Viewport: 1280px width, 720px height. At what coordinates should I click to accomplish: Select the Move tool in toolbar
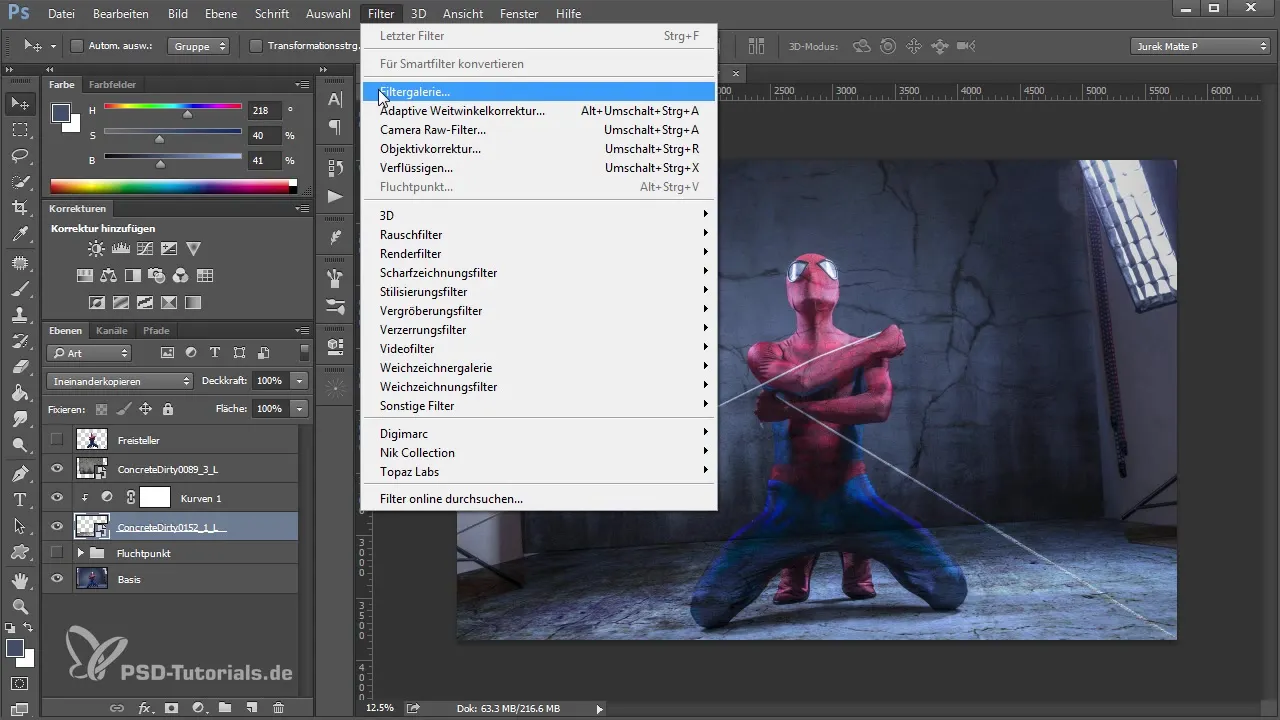(x=19, y=104)
